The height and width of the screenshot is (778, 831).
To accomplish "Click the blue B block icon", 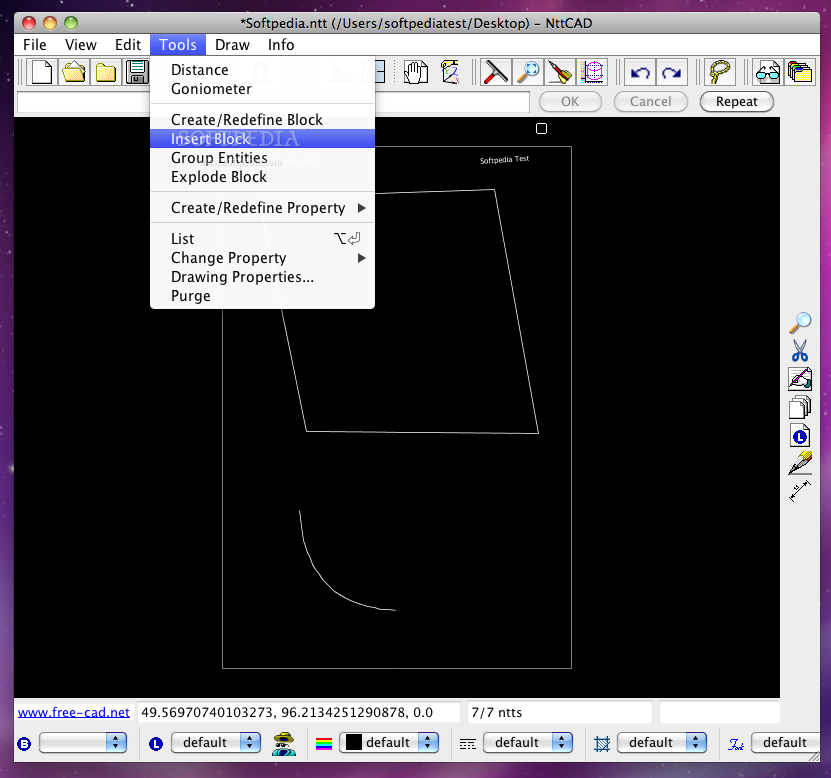I will click(24, 744).
